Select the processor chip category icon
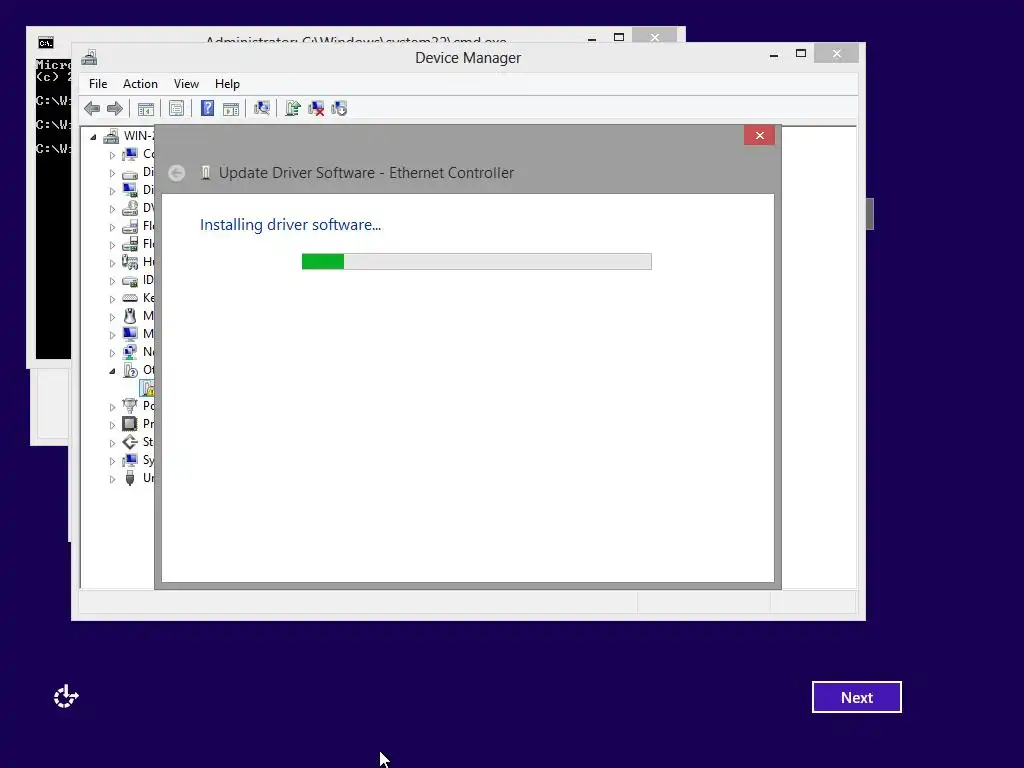The image size is (1024, 768). pyautogui.click(x=130, y=424)
